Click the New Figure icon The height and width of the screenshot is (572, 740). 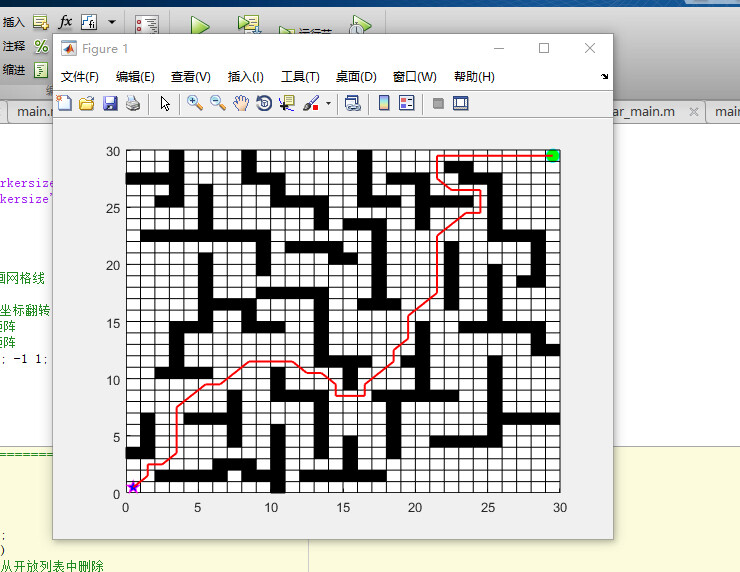click(64, 103)
